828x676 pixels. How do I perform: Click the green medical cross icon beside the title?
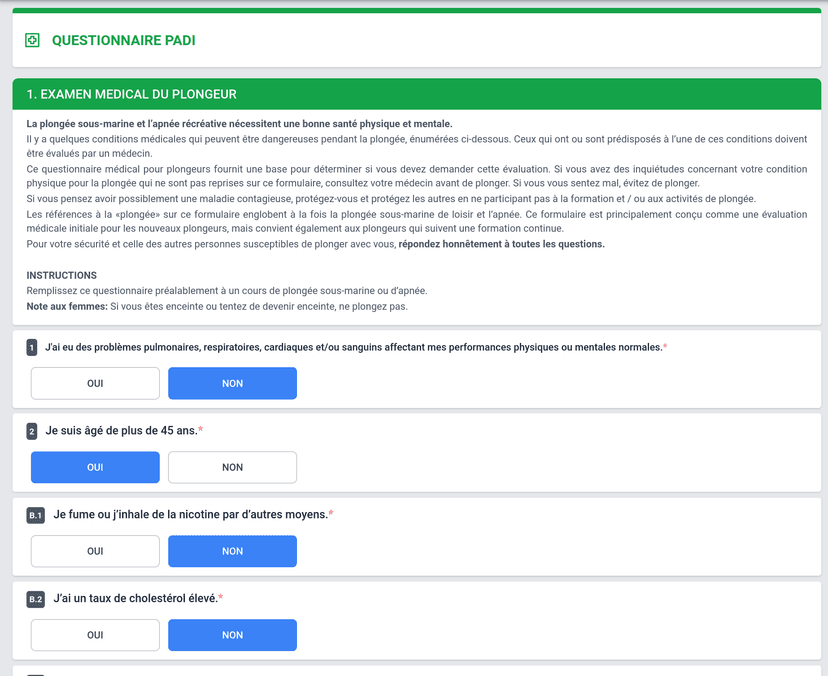click(x=32, y=40)
